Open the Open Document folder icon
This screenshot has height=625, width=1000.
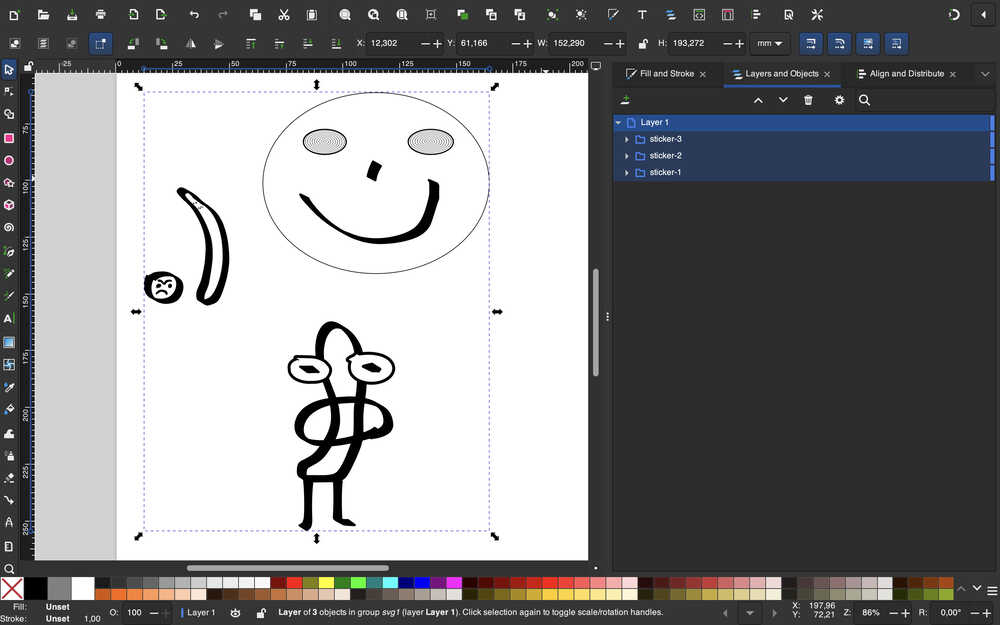click(x=43, y=15)
